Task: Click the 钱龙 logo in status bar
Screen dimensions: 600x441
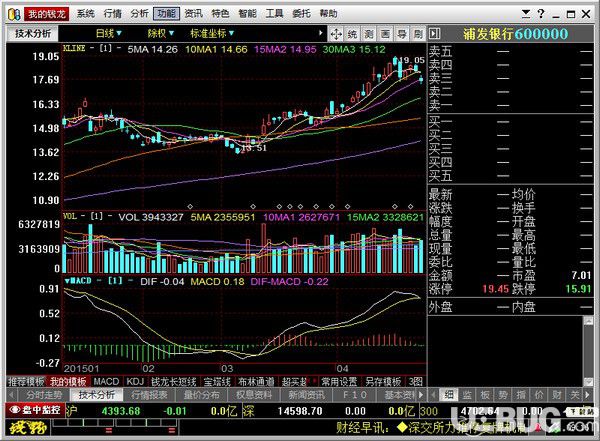Action: [28, 428]
